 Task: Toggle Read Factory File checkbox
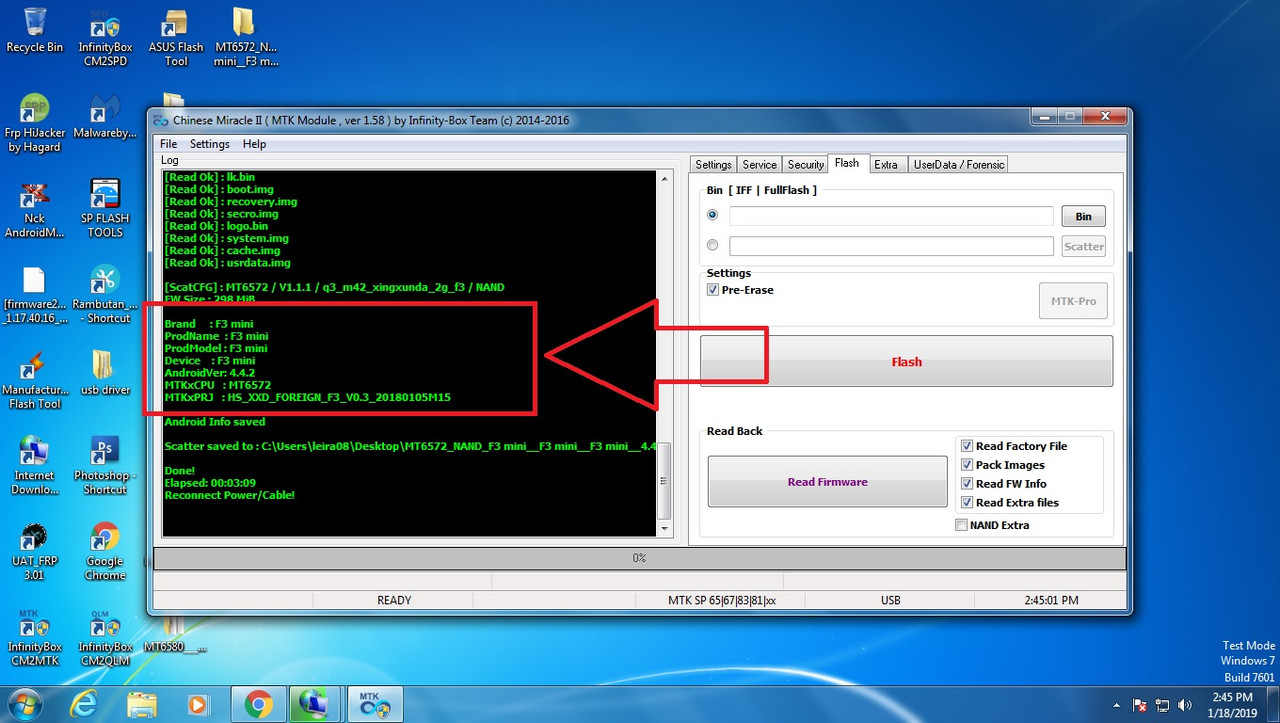pyautogui.click(x=967, y=446)
